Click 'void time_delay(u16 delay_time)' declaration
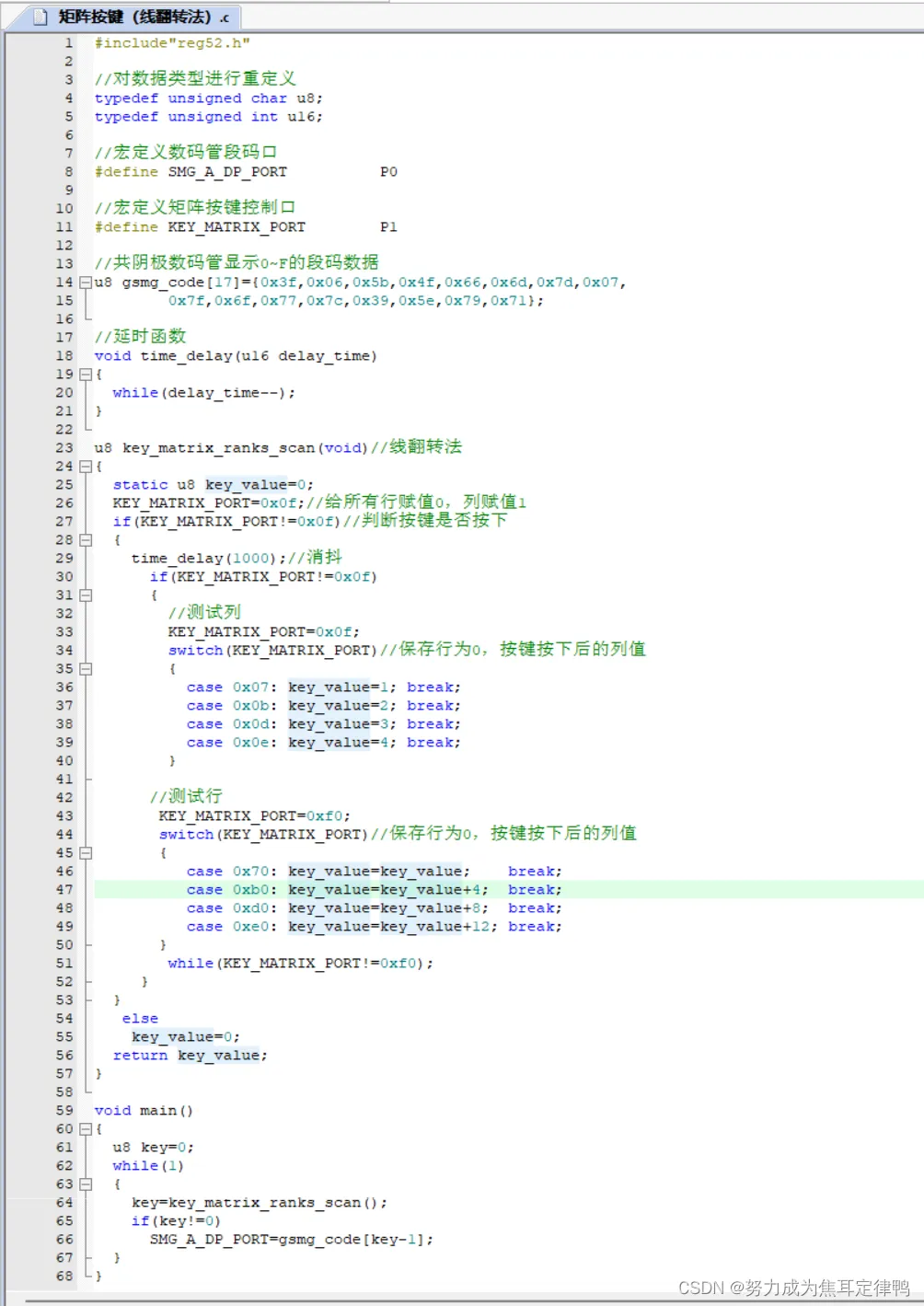Viewport: 924px width, 1306px height. (x=236, y=356)
